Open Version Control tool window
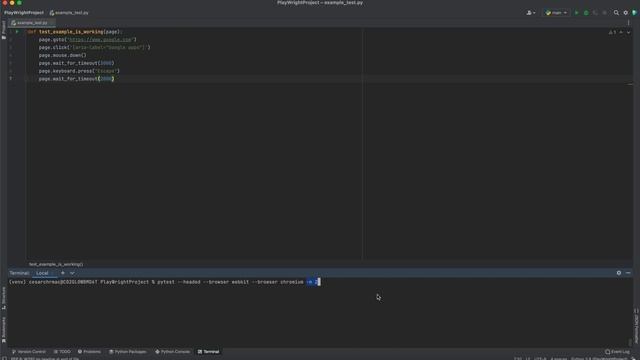 click(29, 351)
